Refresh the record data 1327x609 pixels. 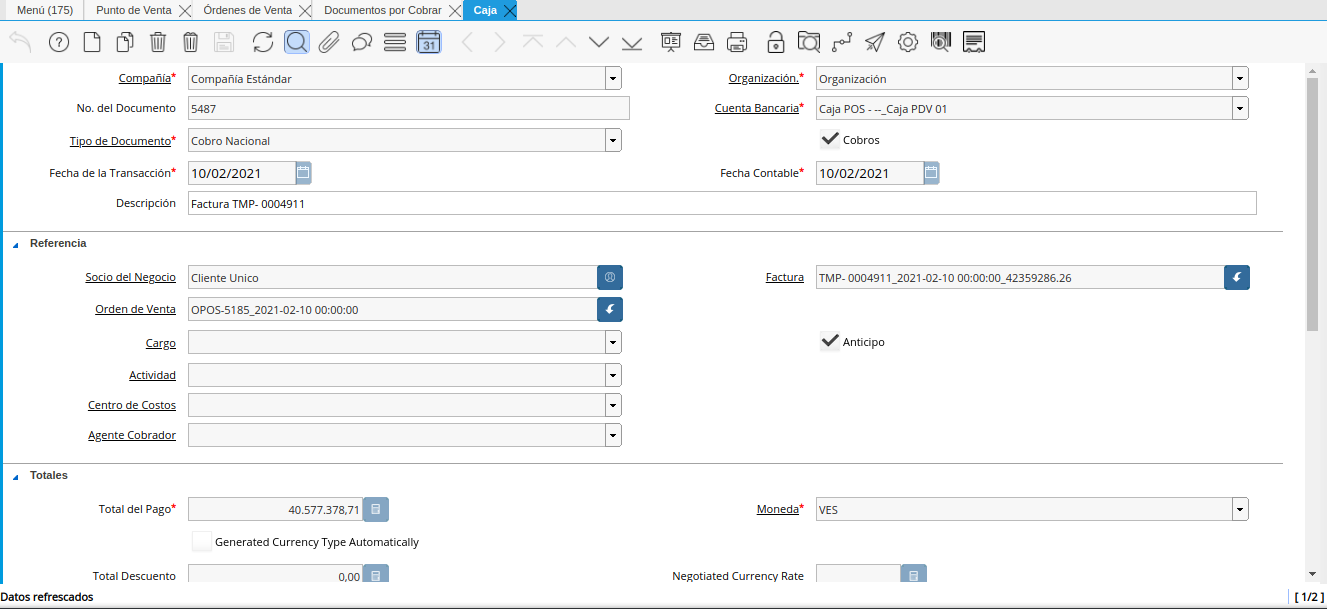click(263, 42)
